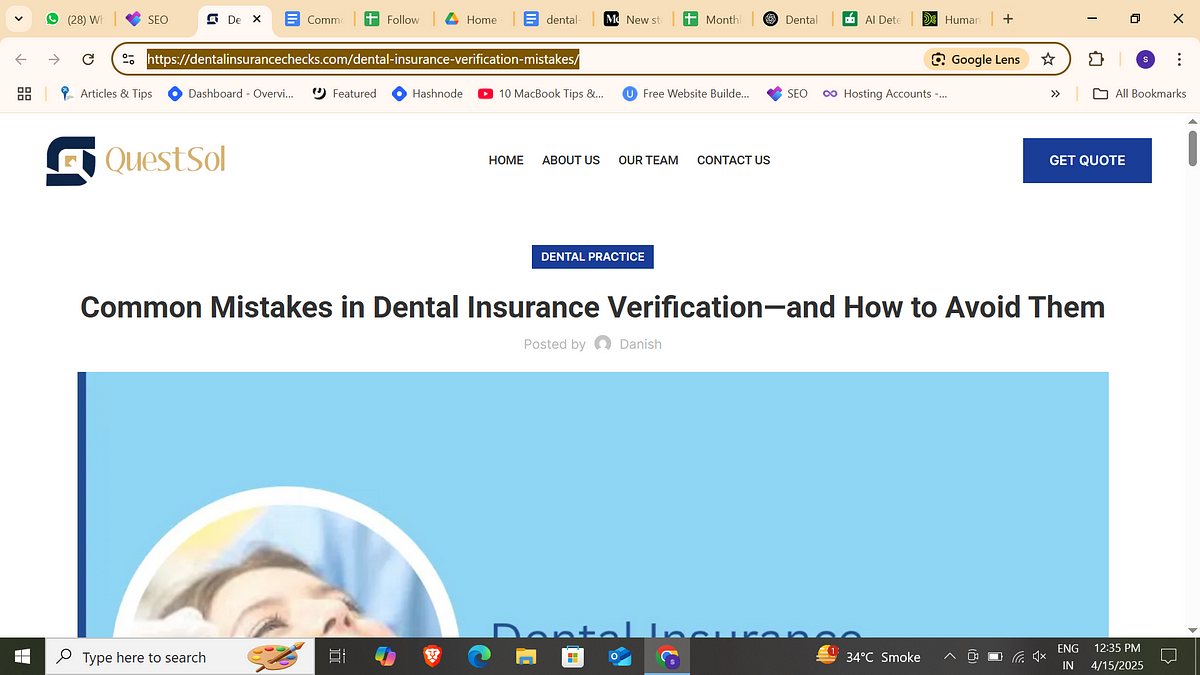This screenshot has width=1200, height=675.
Task: Switch to the ChatGPT Dental tab
Action: [791, 19]
